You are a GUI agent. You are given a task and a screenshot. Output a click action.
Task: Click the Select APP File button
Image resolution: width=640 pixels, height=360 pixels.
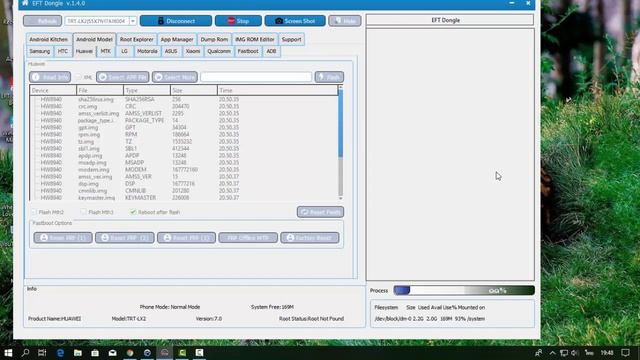[122, 77]
